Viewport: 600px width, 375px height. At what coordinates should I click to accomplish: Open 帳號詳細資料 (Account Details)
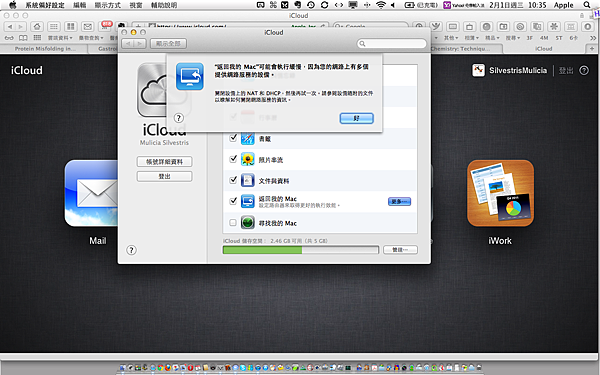coord(165,161)
